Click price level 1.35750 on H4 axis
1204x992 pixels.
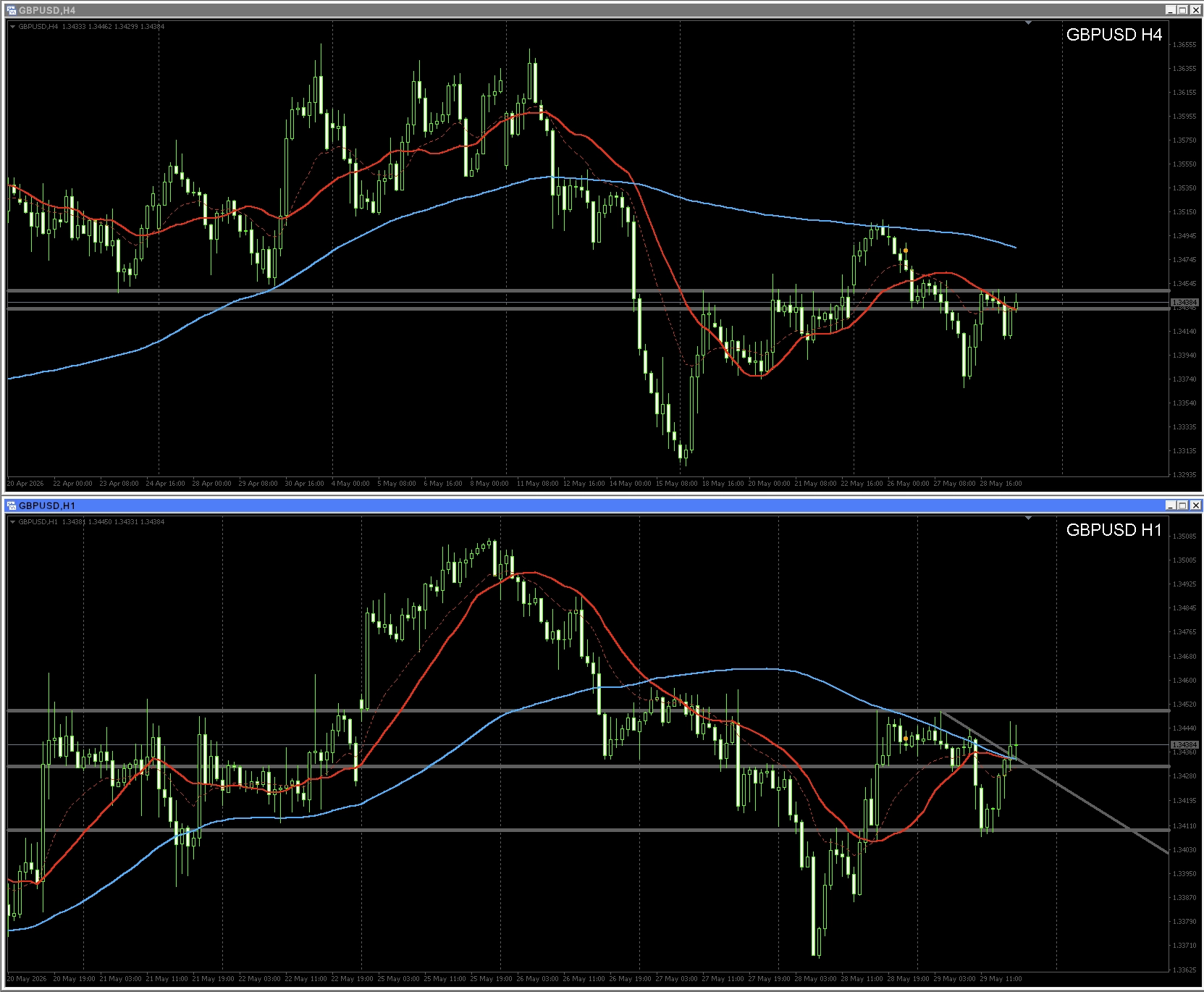click(x=1184, y=140)
